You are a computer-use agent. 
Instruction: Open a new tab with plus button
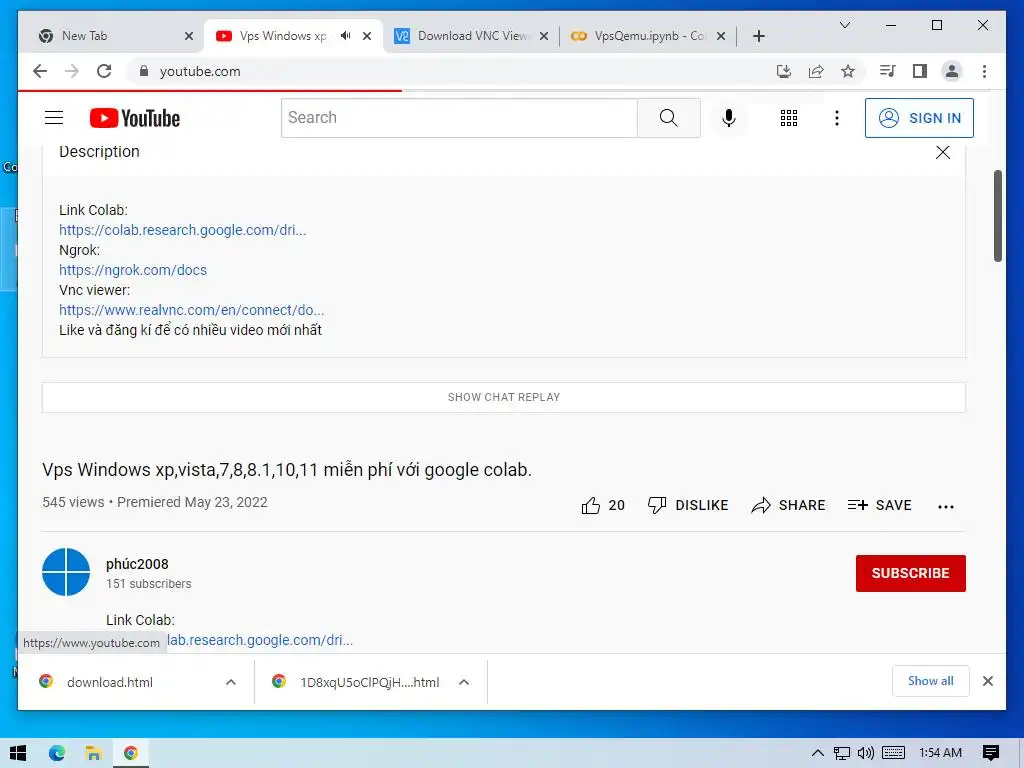pos(758,36)
